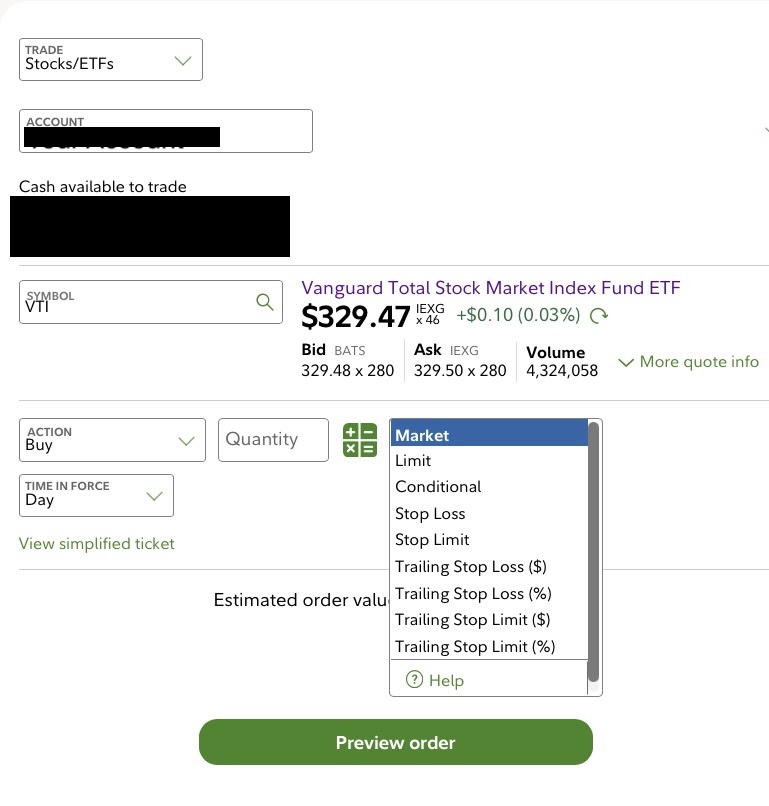
Task: Expand More quote info
Action: [688, 362]
